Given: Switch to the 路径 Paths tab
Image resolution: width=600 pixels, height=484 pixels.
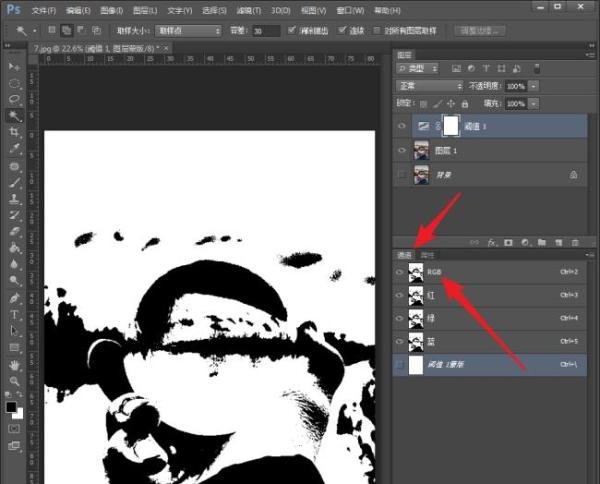Looking at the screenshot, I should coord(427,255).
